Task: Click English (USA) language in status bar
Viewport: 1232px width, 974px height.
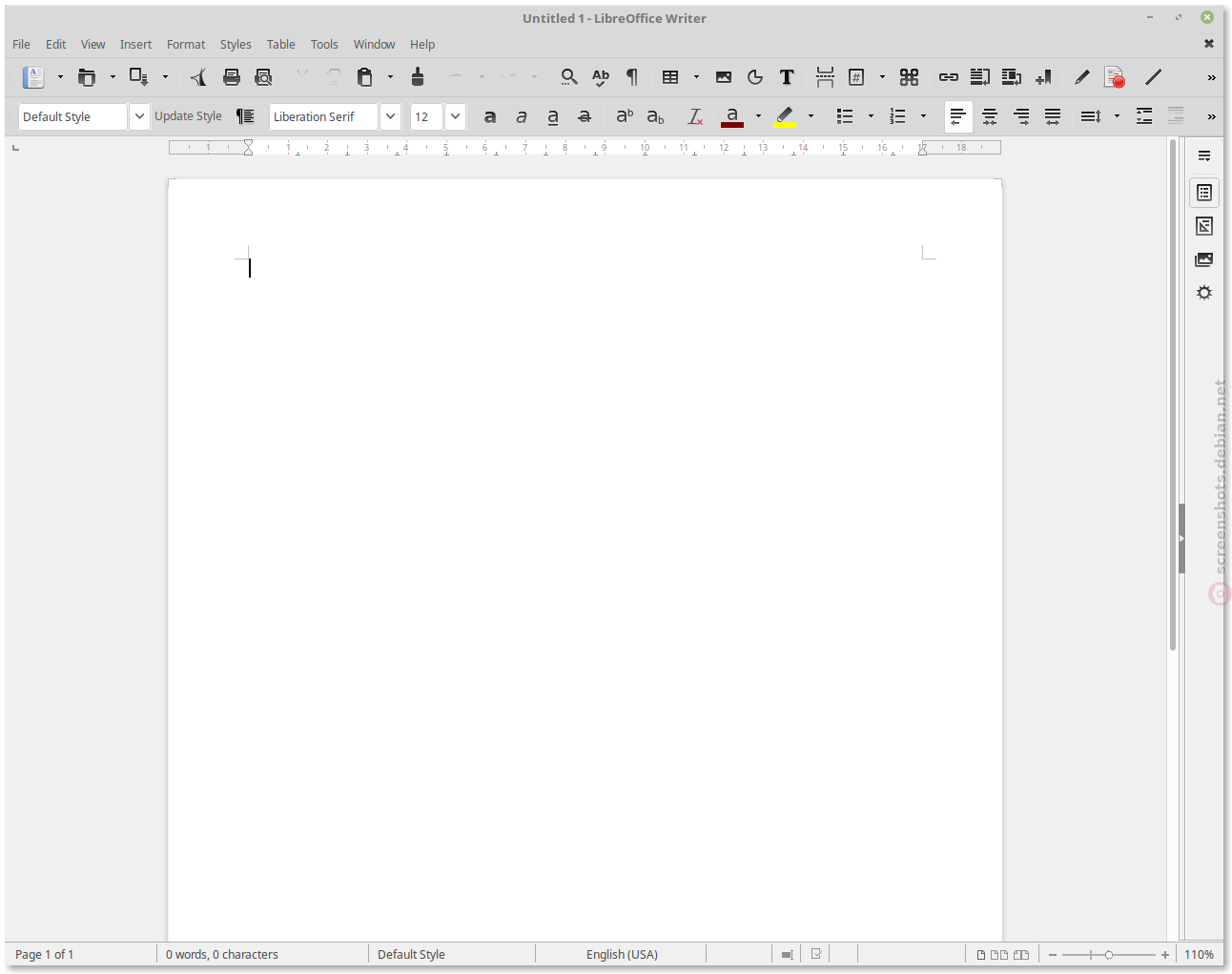Action: [622, 955]
